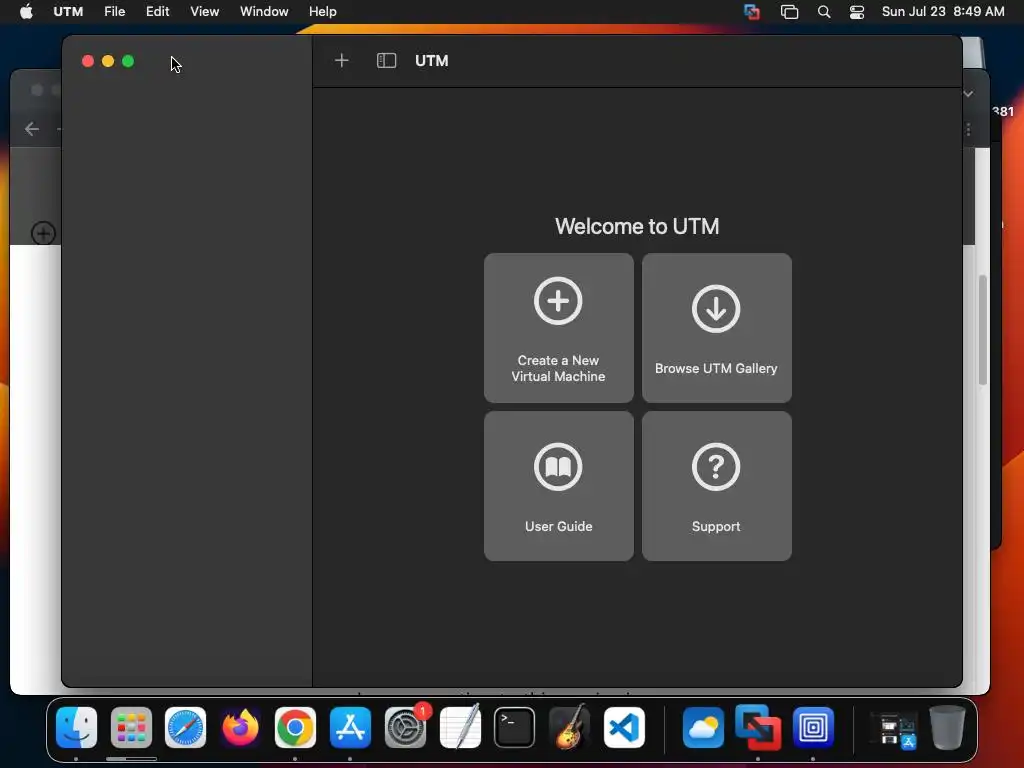Click the UTM app icon in Dock

[x=812, y=727]
